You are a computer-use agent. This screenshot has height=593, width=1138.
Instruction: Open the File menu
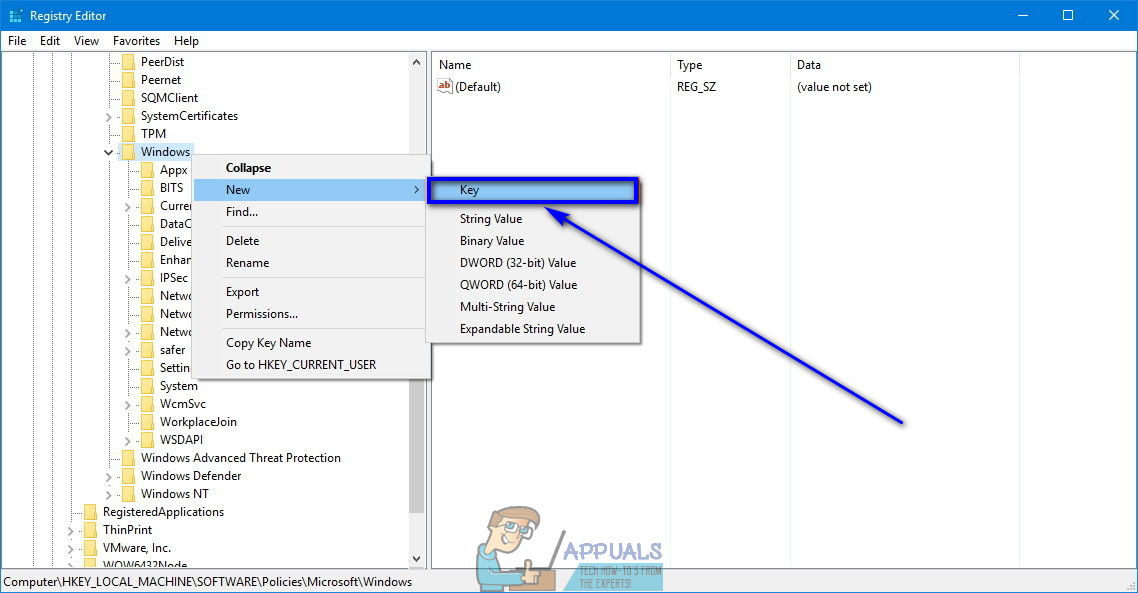point(17,41)
